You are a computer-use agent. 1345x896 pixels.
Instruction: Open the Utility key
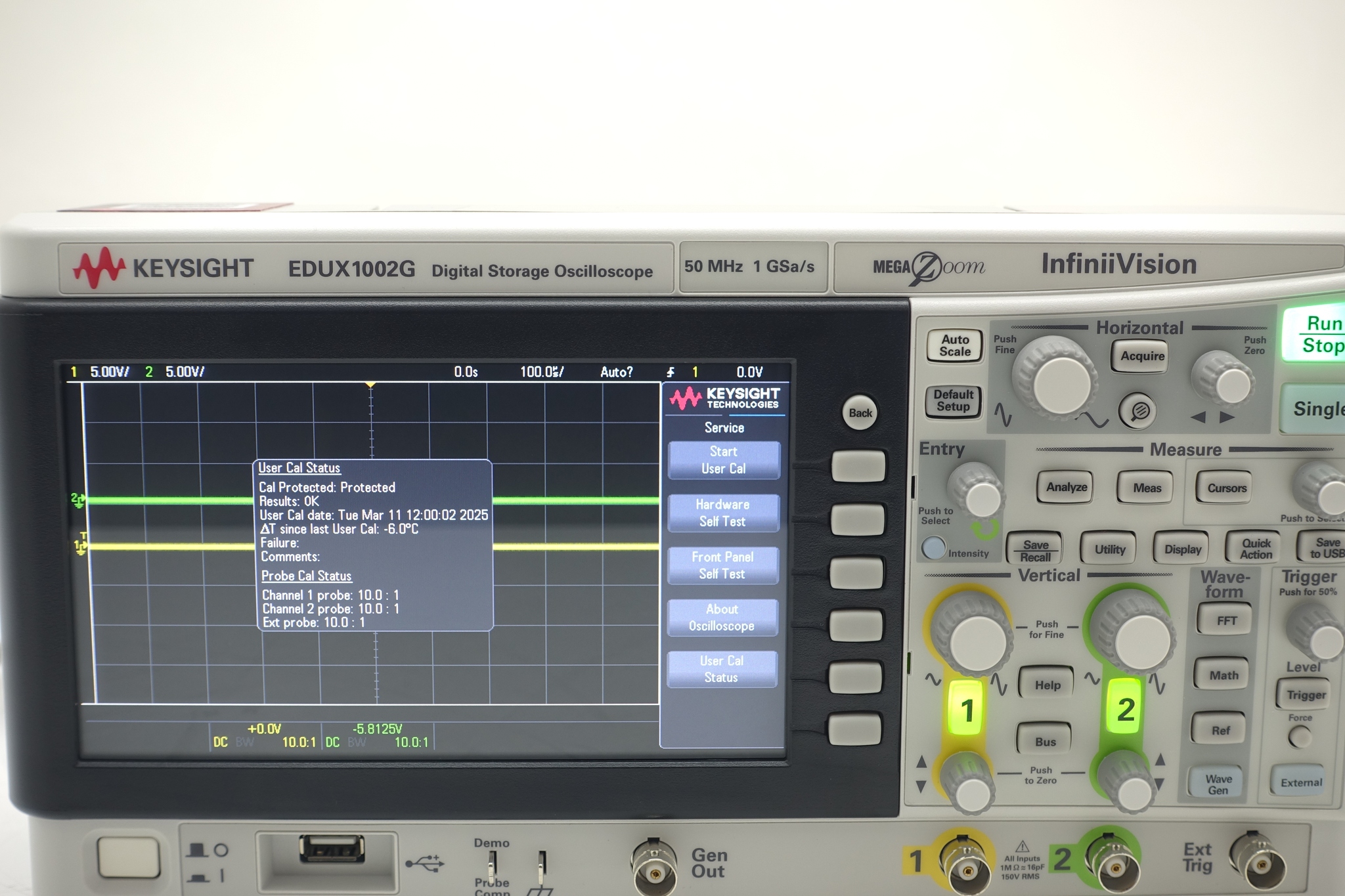point(1109,549)
